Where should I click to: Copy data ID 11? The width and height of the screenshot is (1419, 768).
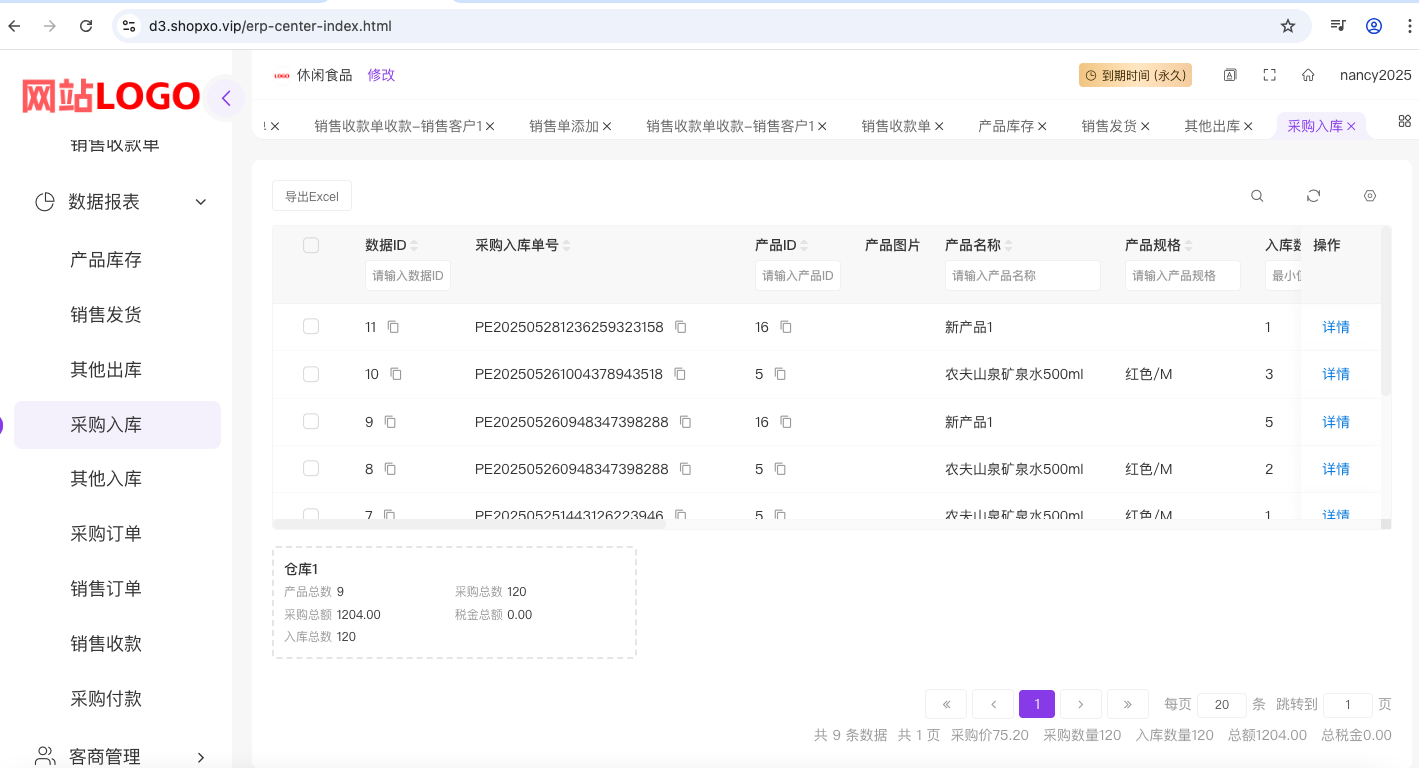393,327
